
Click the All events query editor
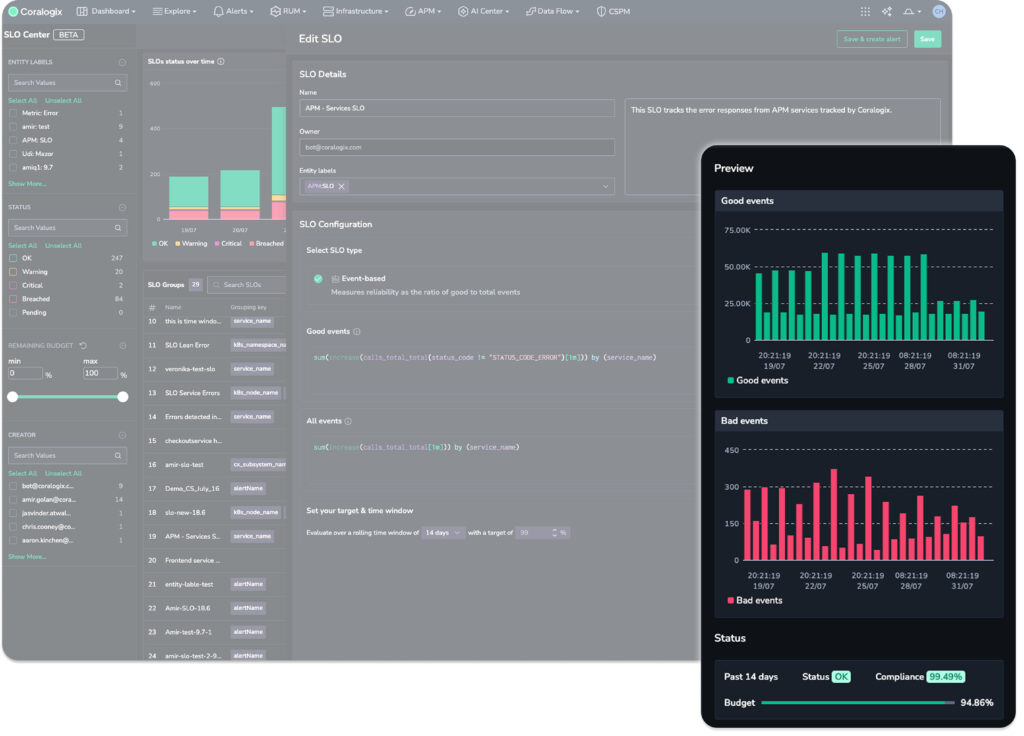500,461
